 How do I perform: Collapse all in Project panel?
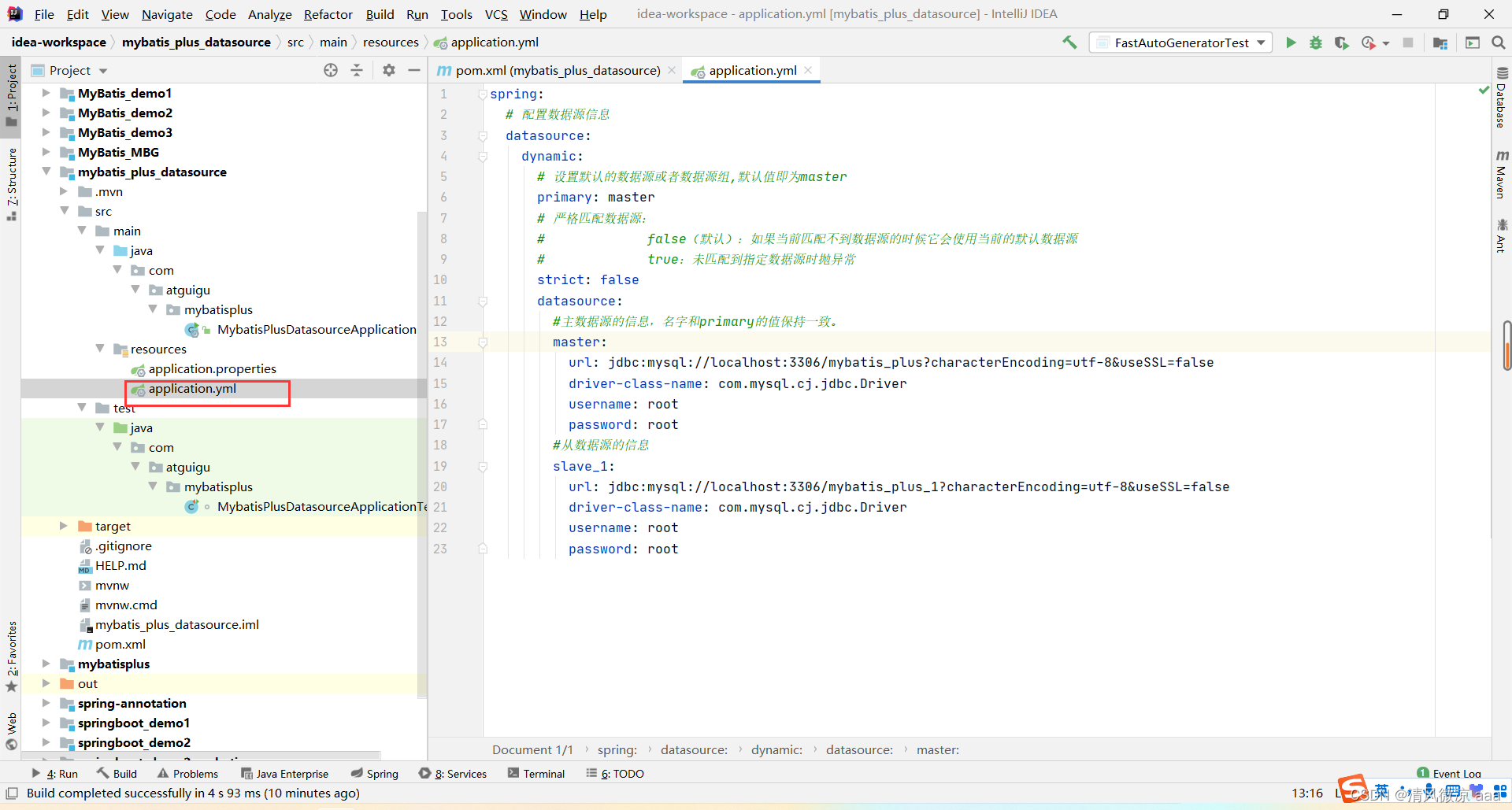357,71
